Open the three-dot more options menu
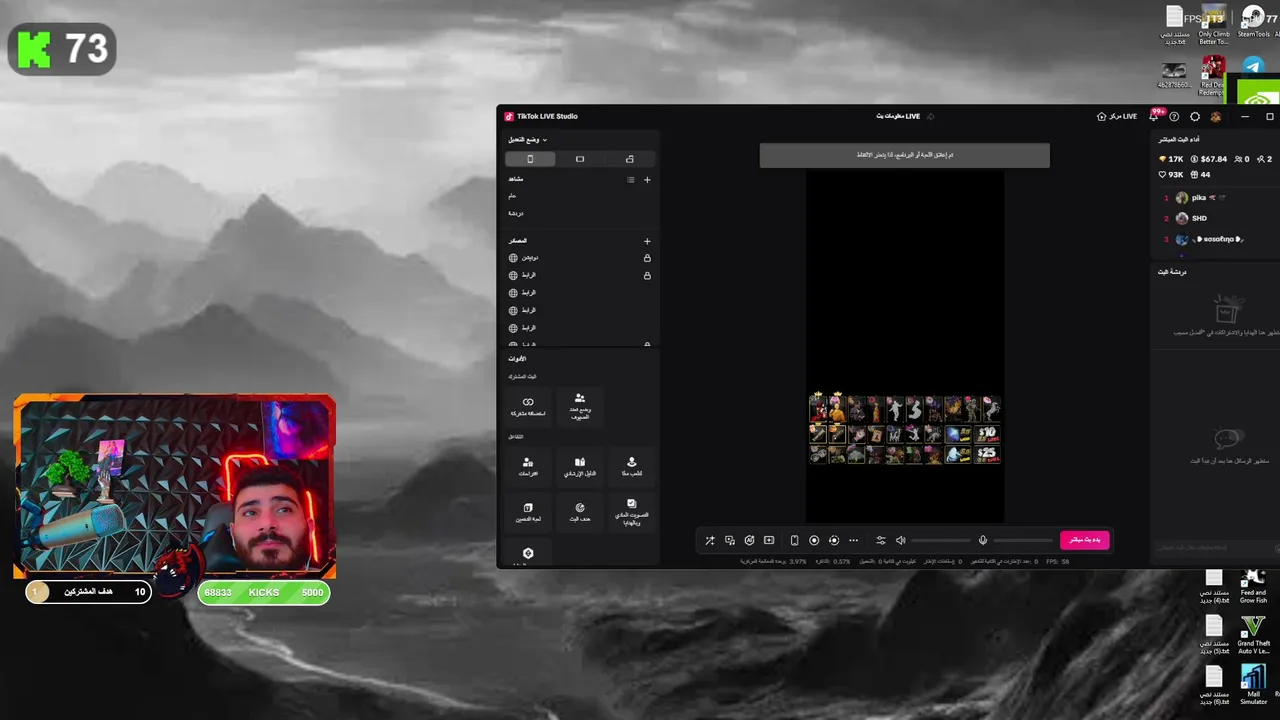The image size is (1280, 720). pyautogui.click(x=853, y=540)
